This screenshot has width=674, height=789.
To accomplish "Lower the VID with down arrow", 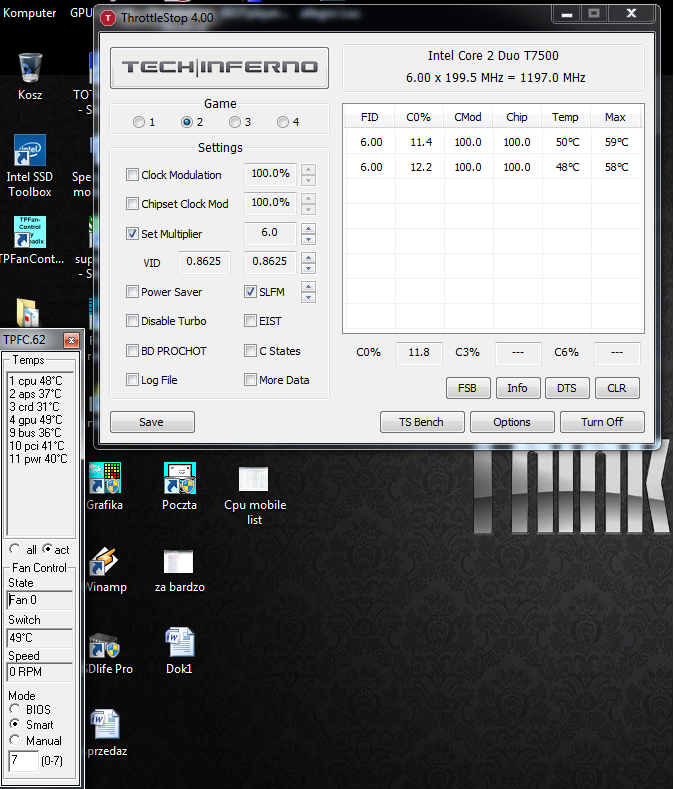I will tap(309, 268).
